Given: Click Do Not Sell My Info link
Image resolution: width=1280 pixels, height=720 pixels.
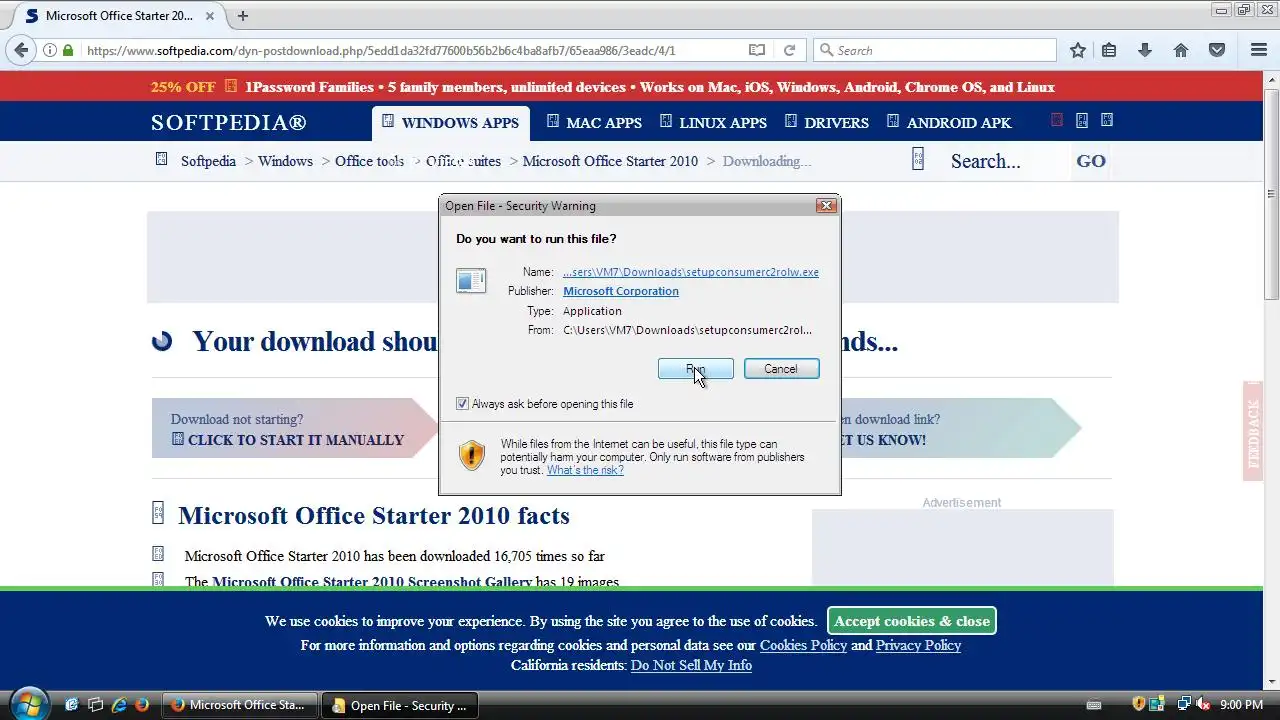Looking at the screenshot, I should coord(691,665).
